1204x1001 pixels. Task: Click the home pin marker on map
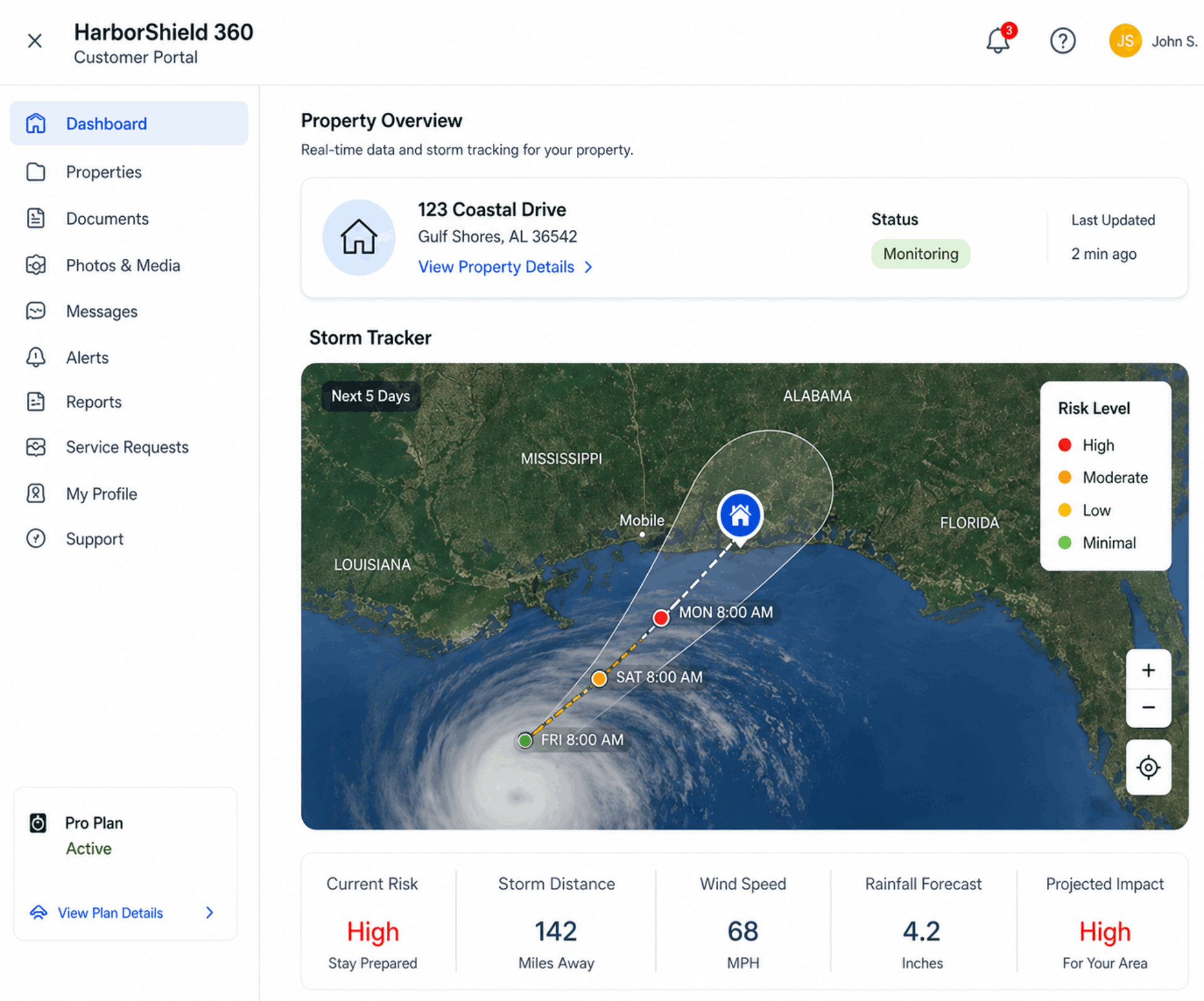740,516
